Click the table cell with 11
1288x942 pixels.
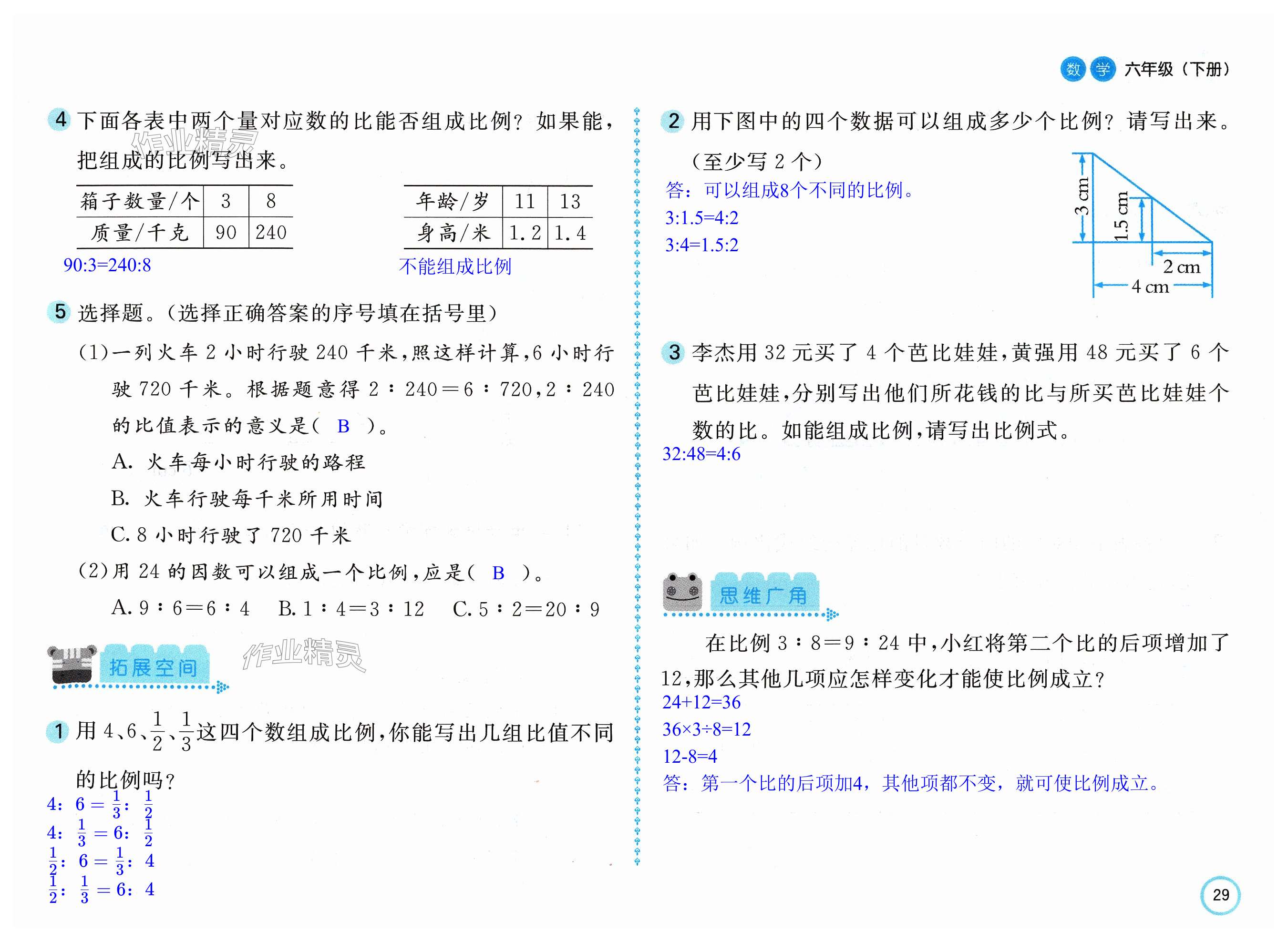coord(525,202)
